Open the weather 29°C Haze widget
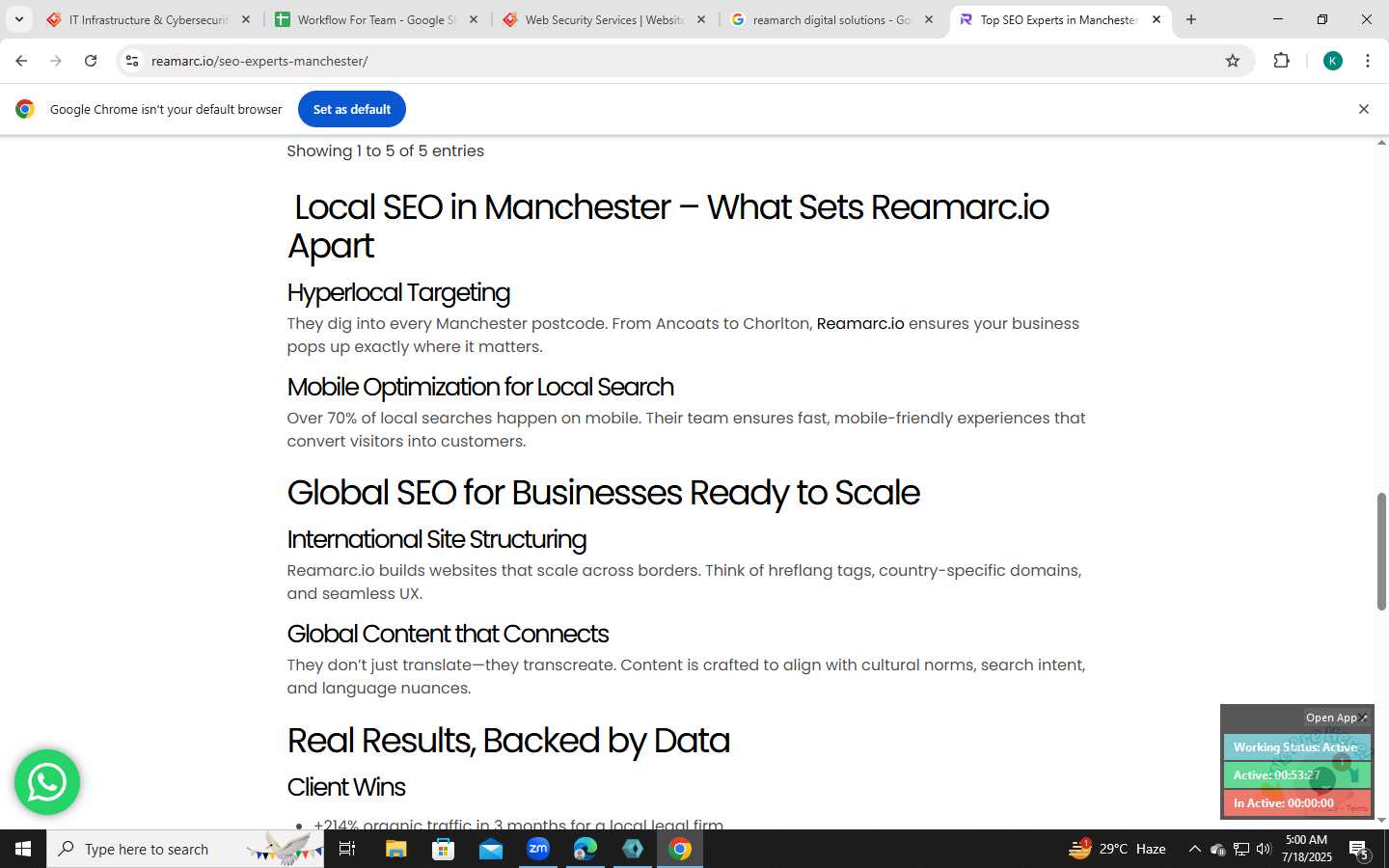Image resolution: width=1389 pixels, height=868 pixels. click(x=1117, y=849)
